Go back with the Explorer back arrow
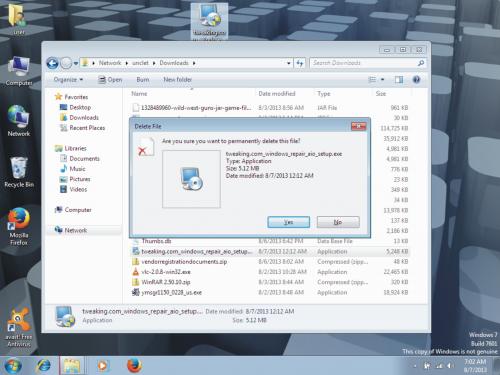The width and height of the screenshot is (500, 375). tap(53, 63)
